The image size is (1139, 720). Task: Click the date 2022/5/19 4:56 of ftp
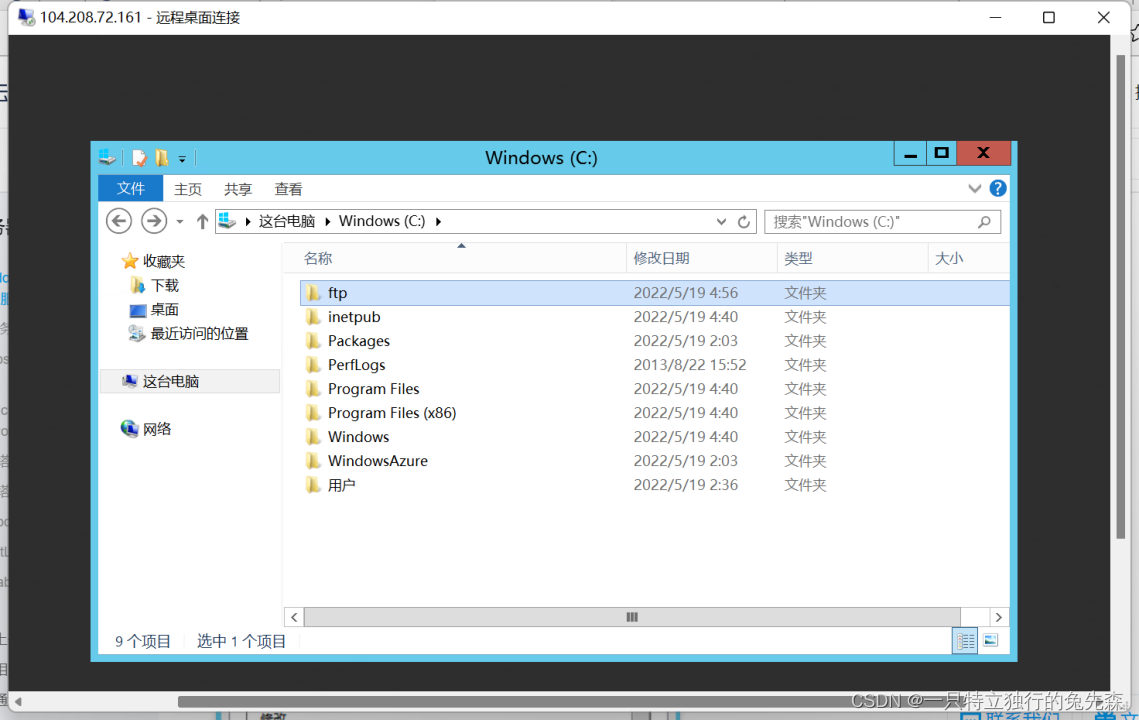point(686,293)
